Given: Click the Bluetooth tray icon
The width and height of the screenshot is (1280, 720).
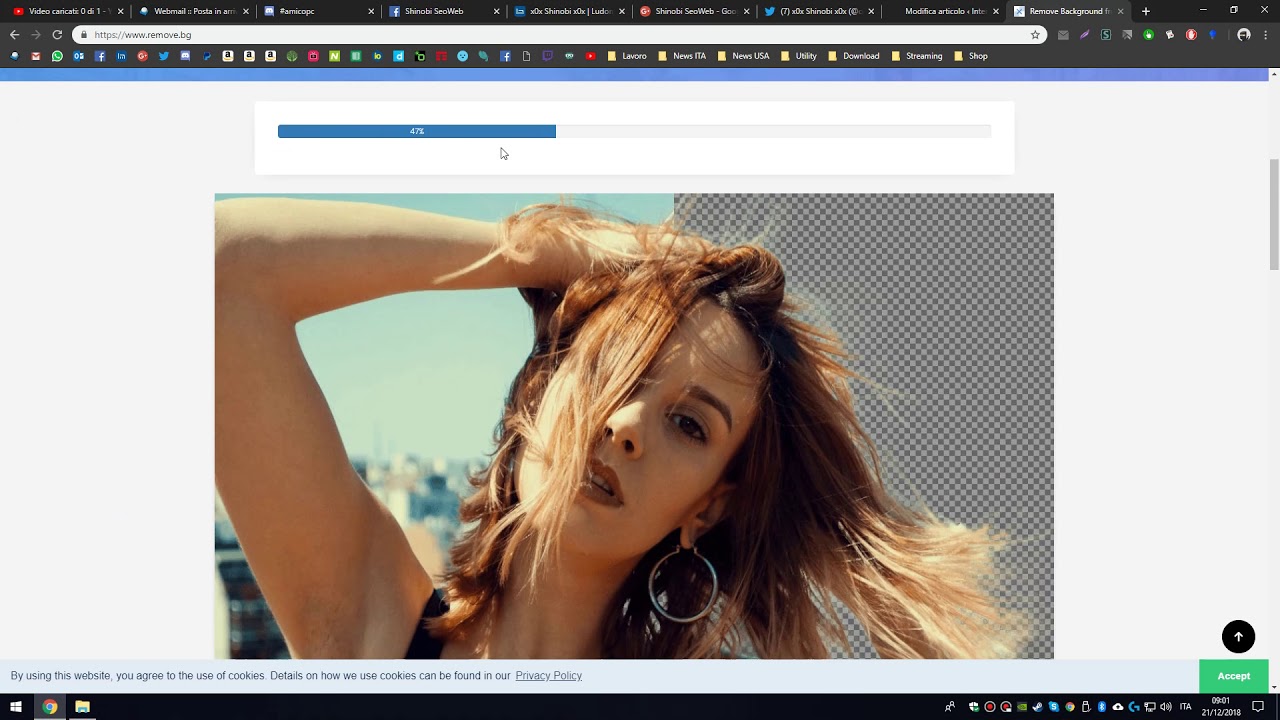Looking at the screenshot, I should (x=1102, y=707).
